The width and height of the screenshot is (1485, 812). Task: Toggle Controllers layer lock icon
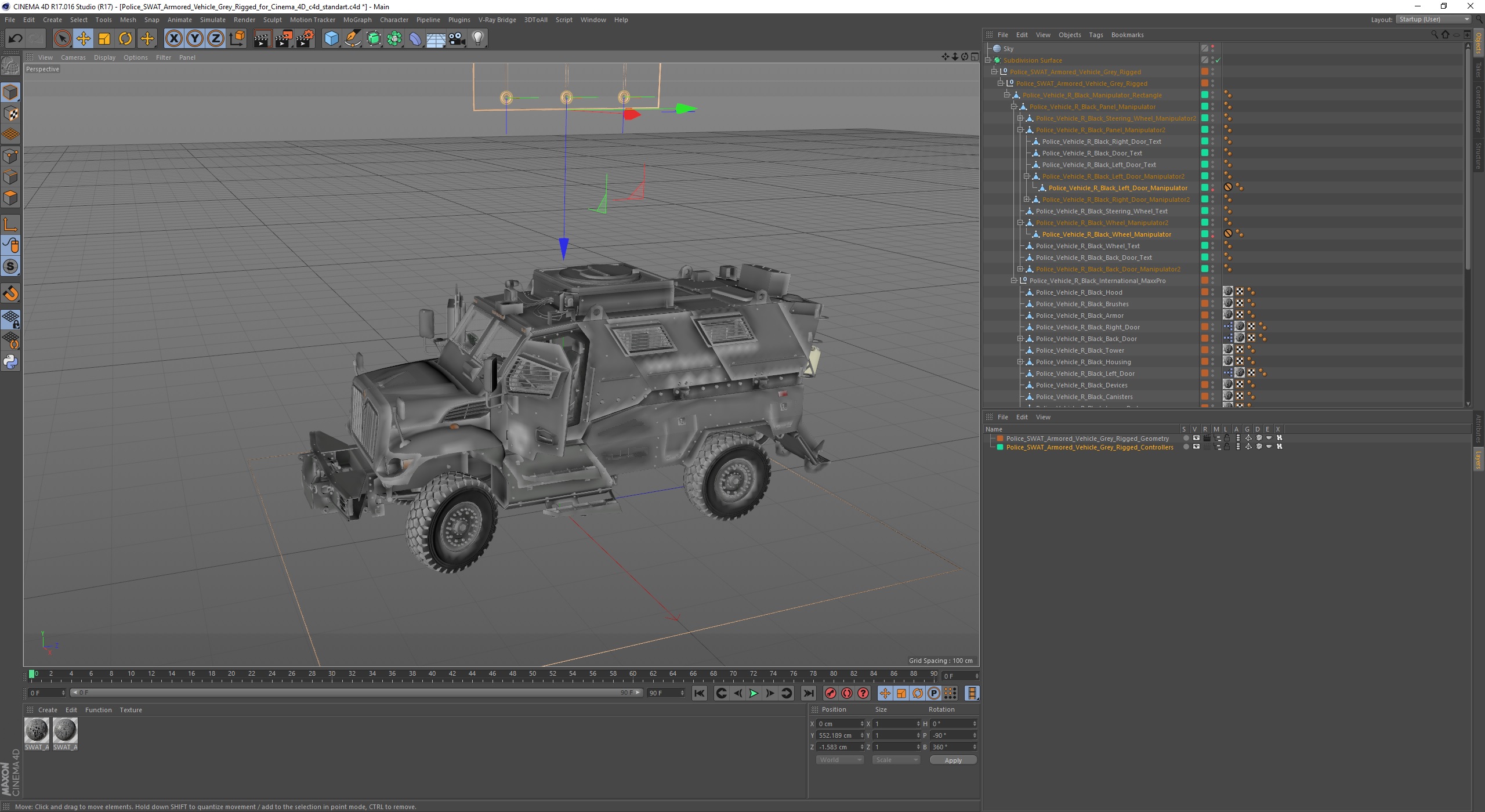pos(1227,447)
